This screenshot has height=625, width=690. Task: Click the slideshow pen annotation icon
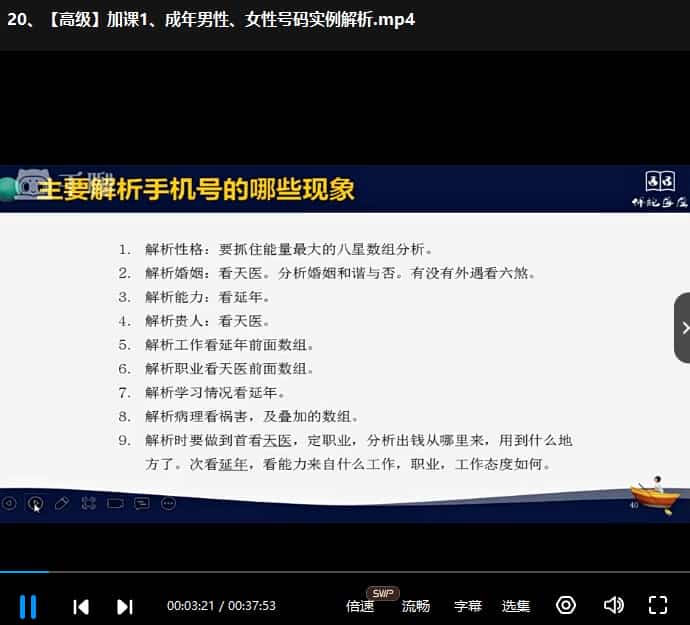click(62, 503)
